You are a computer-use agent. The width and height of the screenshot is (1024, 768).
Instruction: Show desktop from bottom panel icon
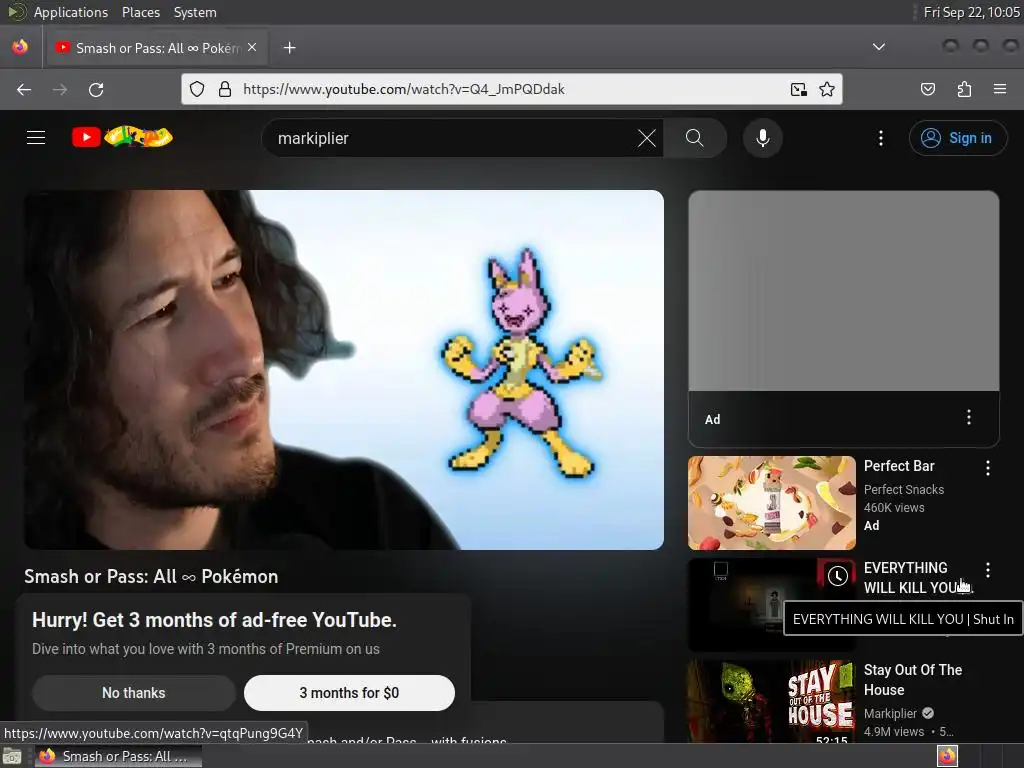[12, 756]
